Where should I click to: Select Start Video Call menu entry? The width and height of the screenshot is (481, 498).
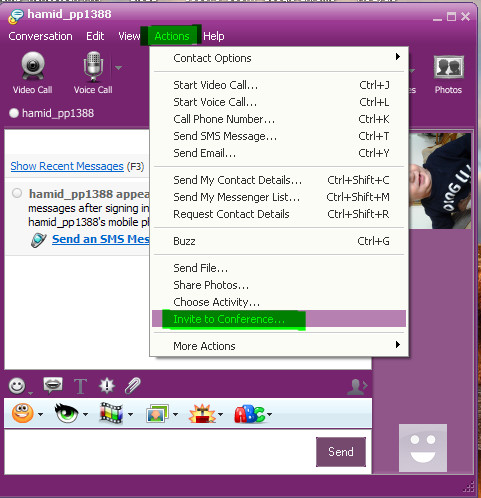click(x=279, y=85)
